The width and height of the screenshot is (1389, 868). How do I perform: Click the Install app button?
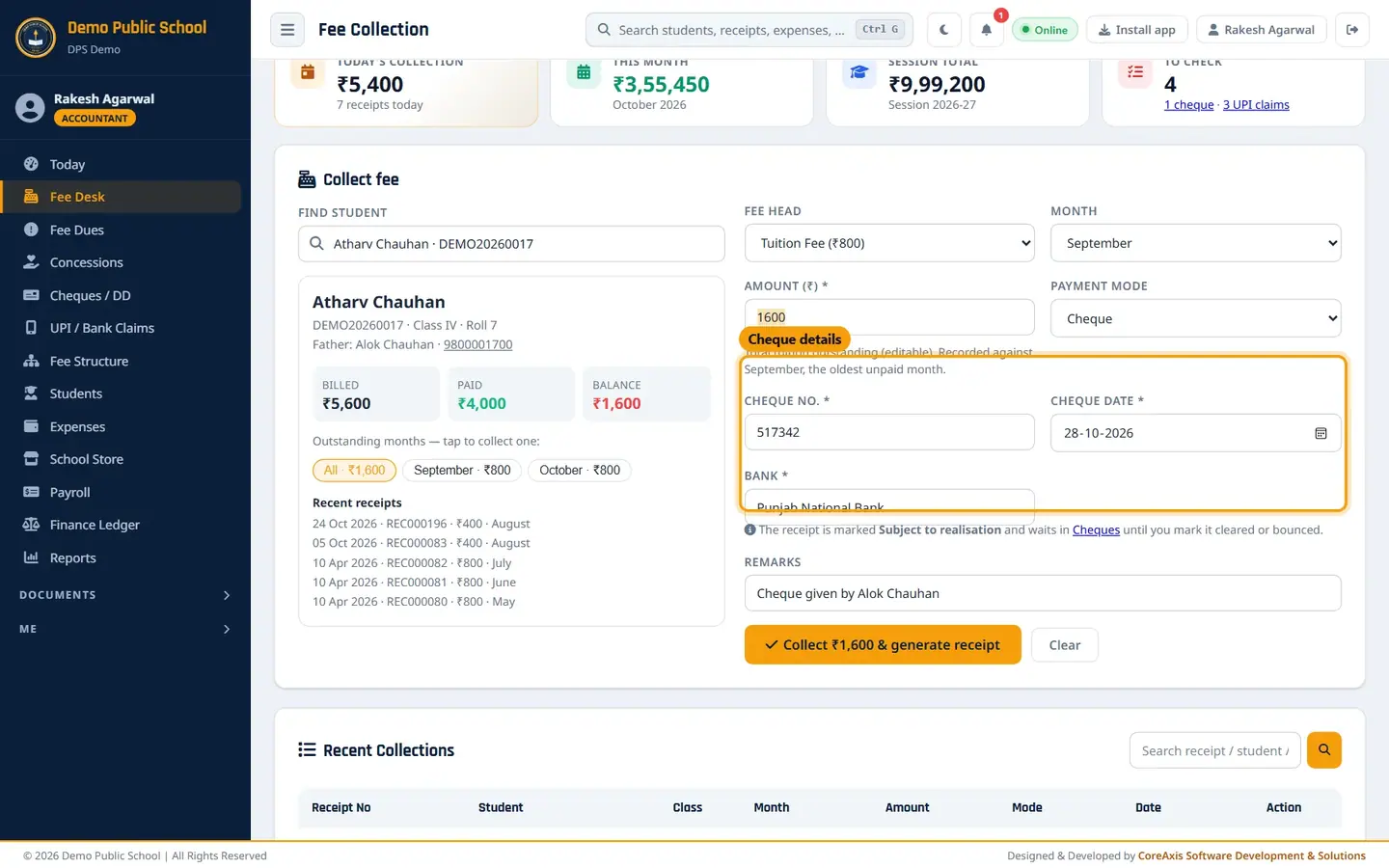[1137, 30]
